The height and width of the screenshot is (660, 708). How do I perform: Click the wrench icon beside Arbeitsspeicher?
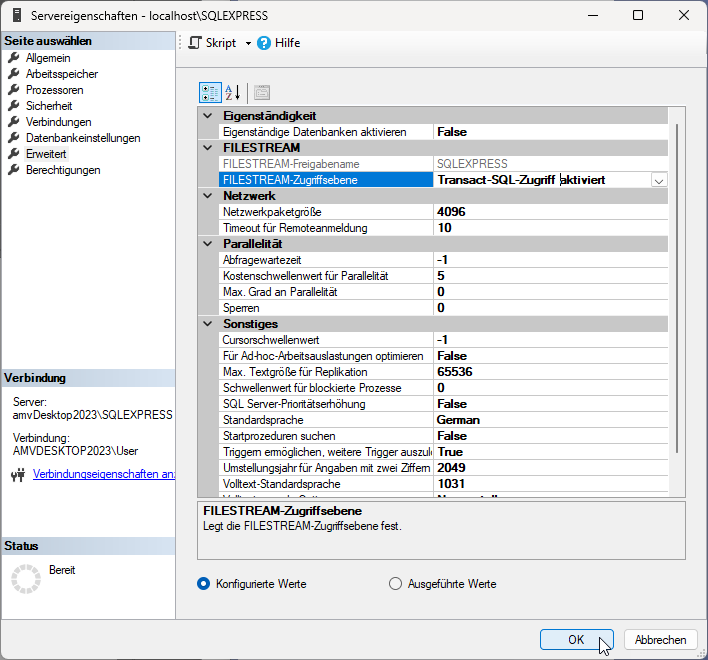[x=14, y=74]
